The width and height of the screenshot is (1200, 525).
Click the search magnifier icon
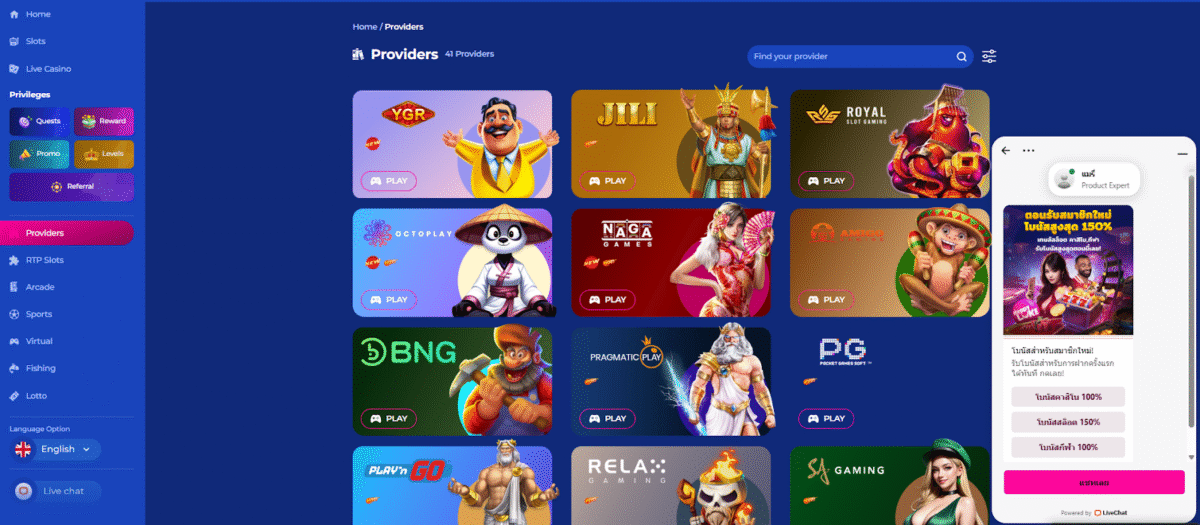click(x=962, y=57)
